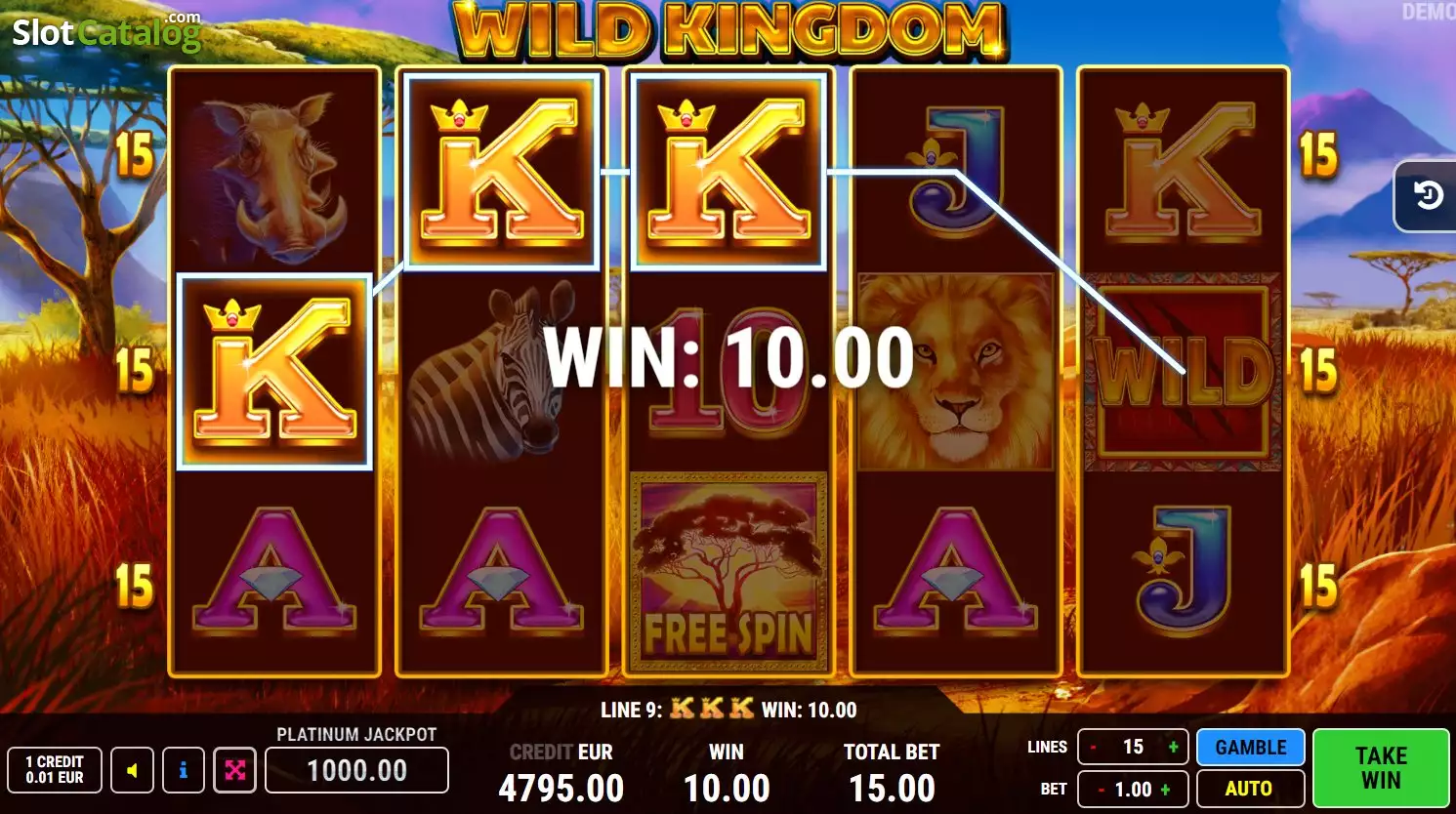Lower the bet with minus button
The image size is (1456, 814).
[x=1101, y=789]
